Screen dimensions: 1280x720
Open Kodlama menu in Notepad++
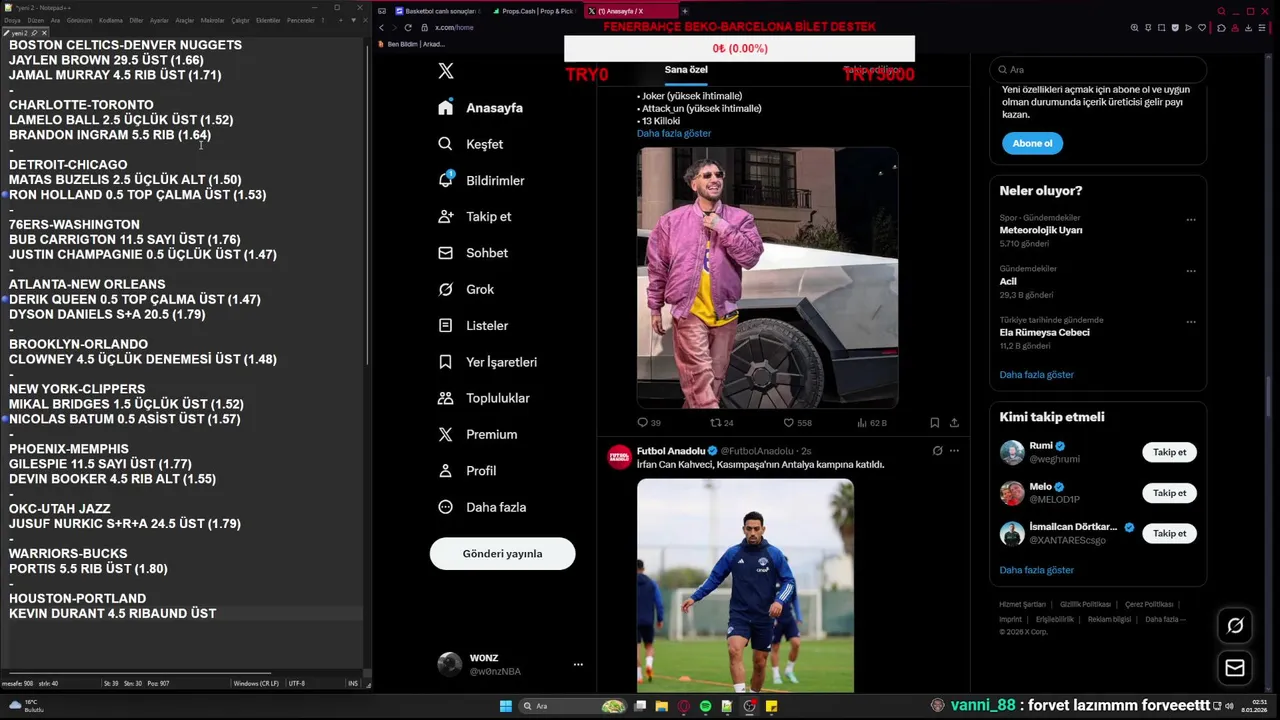tap(111, 20)
